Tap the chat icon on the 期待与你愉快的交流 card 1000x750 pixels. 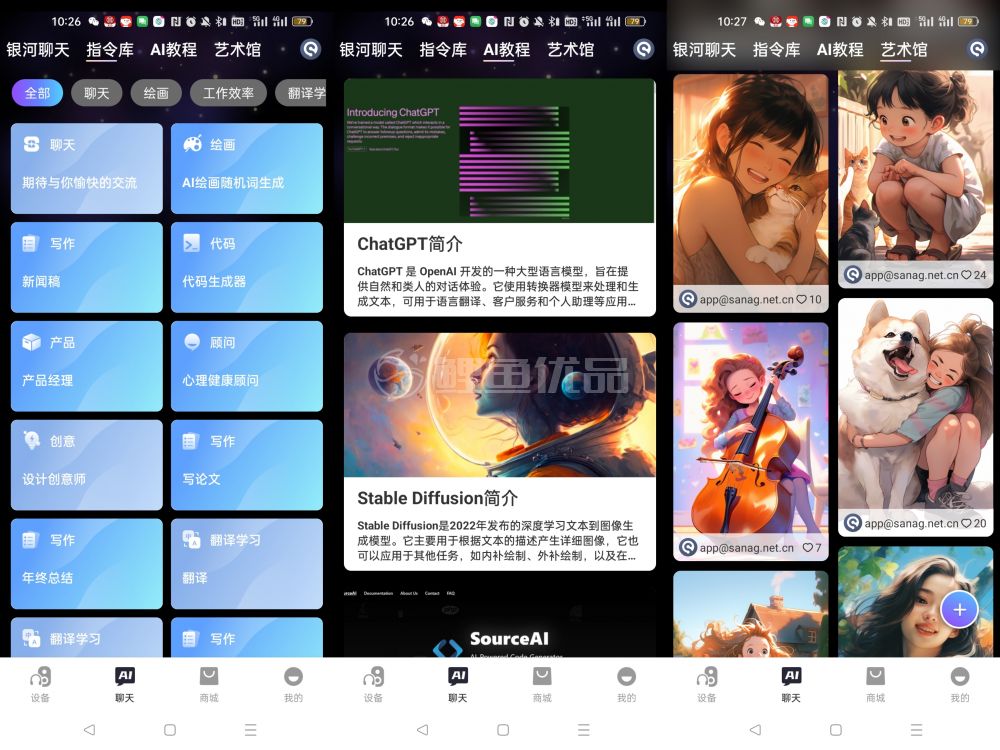31,144
